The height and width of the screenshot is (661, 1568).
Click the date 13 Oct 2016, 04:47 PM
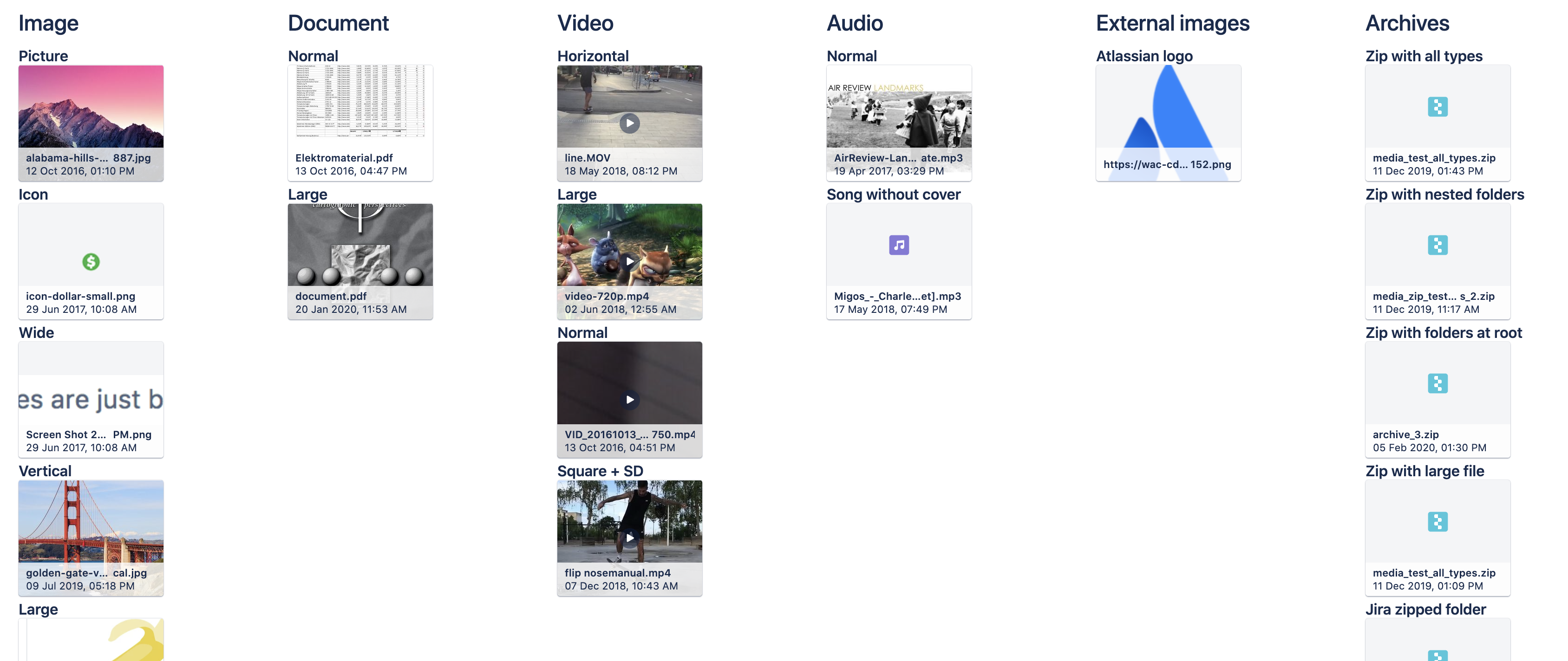(x=351, y=171)
